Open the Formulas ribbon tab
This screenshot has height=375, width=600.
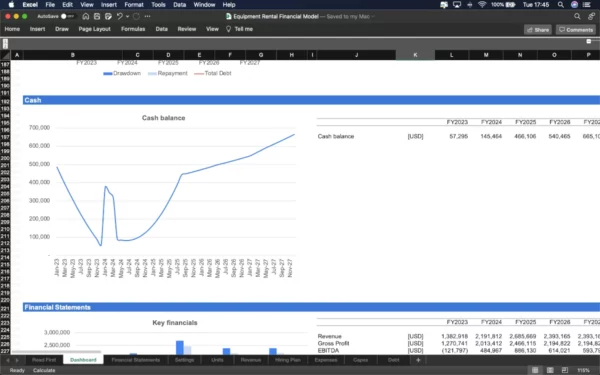[133, 29]
